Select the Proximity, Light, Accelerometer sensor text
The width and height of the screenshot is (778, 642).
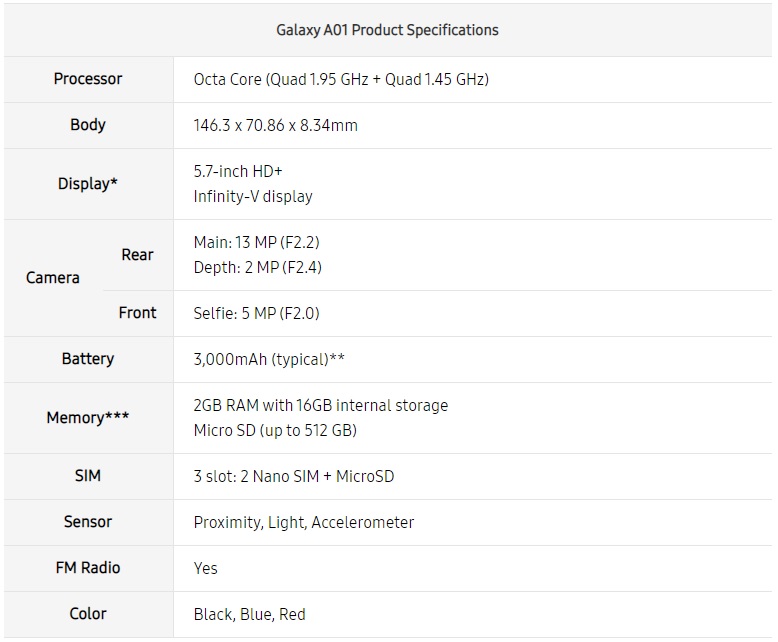303,522
